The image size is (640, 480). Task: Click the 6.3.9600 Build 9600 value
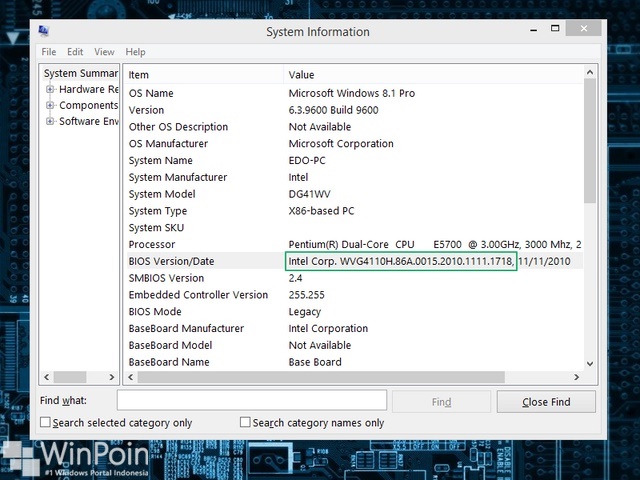(x=333, y=110)
